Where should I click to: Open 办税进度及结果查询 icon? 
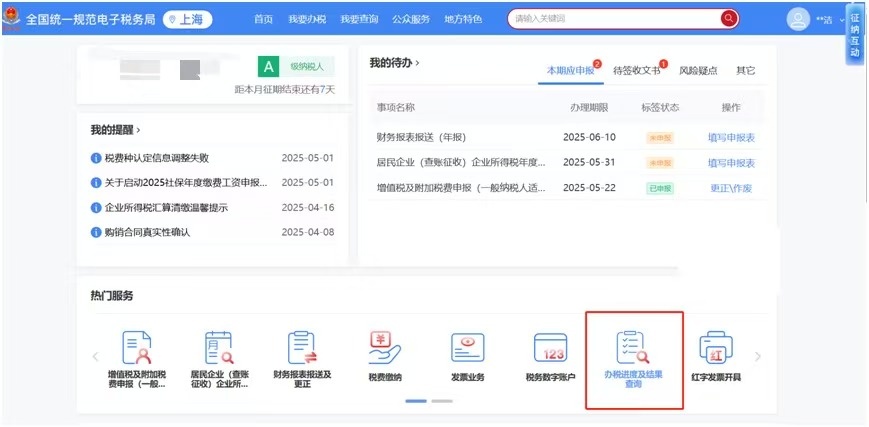[634, 350]
